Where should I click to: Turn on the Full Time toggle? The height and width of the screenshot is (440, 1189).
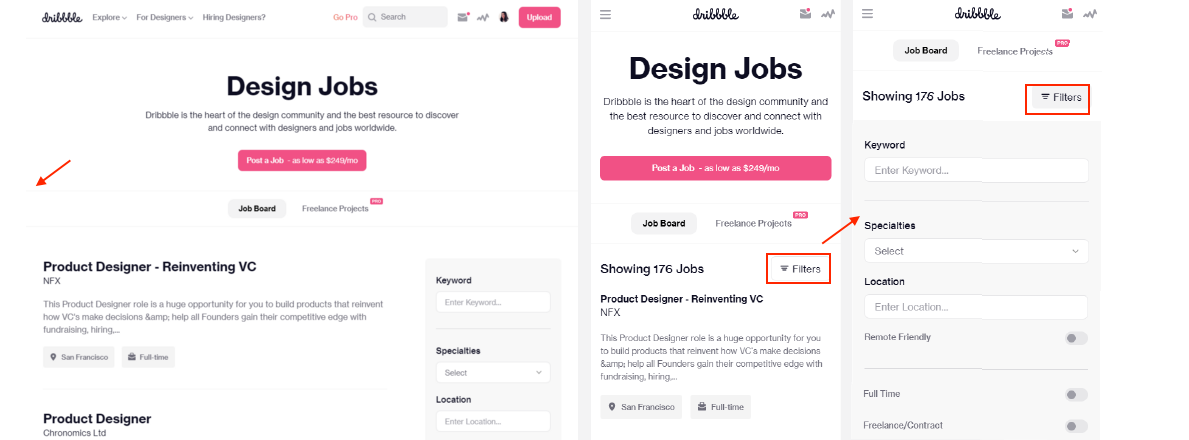point(1076,395)
